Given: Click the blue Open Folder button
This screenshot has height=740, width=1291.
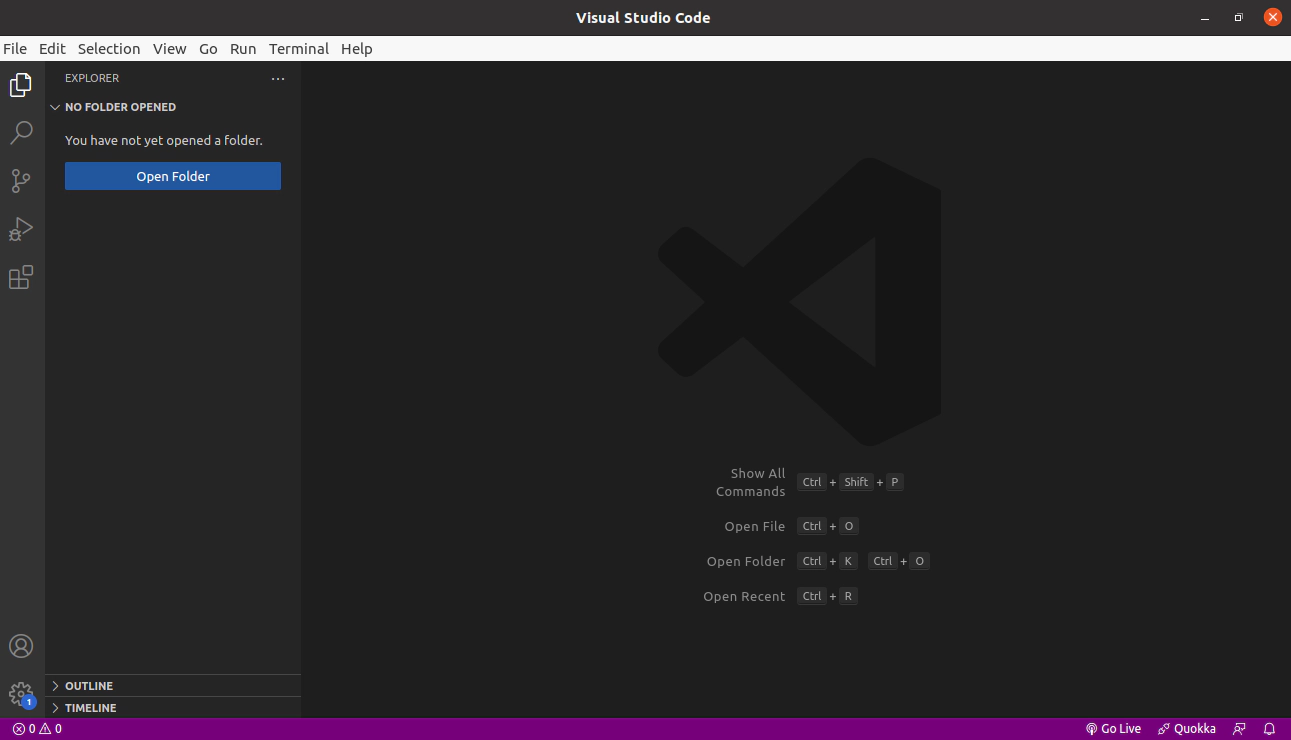Looking at the screenshot, I should pyautogui.click(x=173, y=176).
